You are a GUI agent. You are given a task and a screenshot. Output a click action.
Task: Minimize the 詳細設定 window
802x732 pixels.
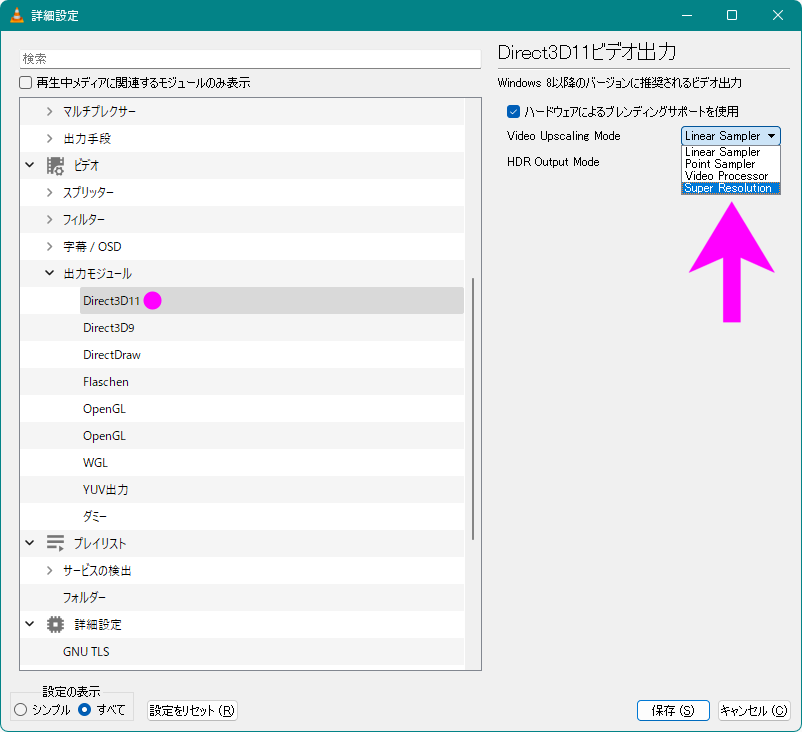tap(687, 15)
